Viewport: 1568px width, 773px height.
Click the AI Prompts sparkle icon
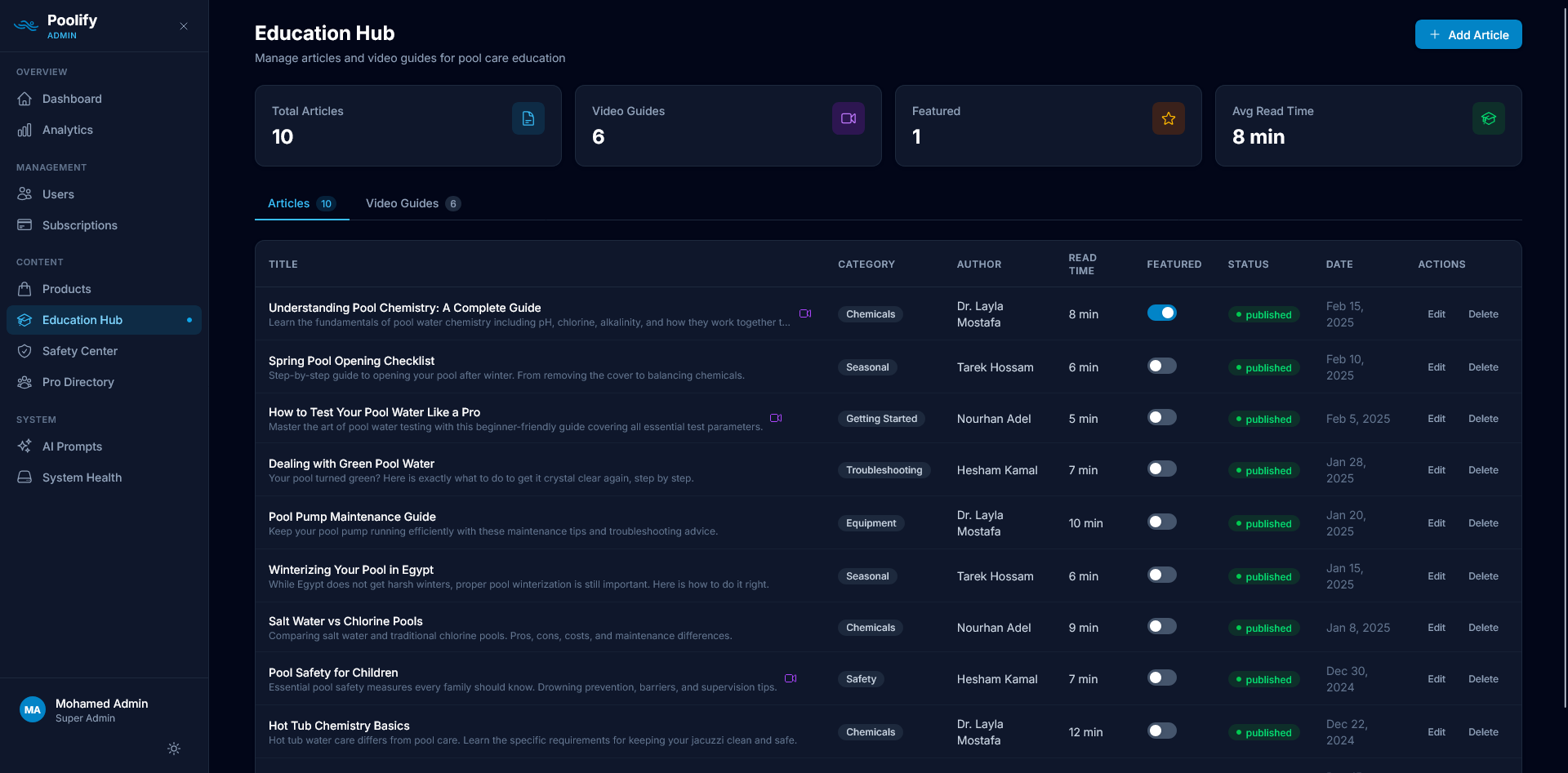24,446
